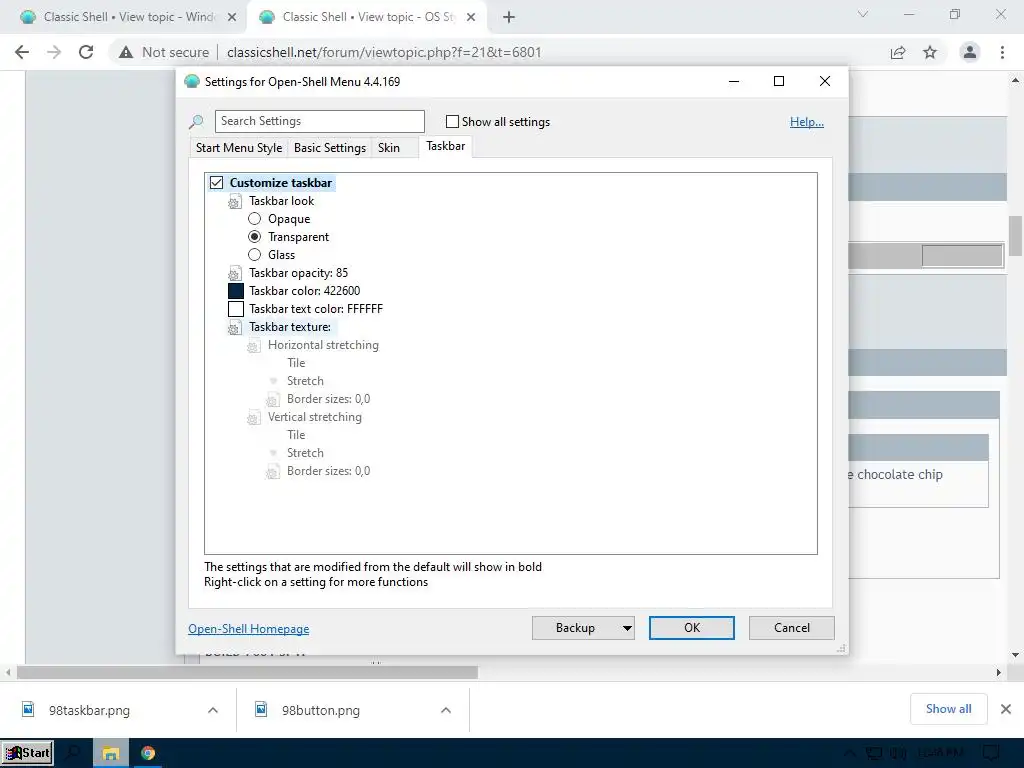This screenshot has width=1024, height=768.
Task: Open the tab search chevron
Action: [x=863, y=14]
